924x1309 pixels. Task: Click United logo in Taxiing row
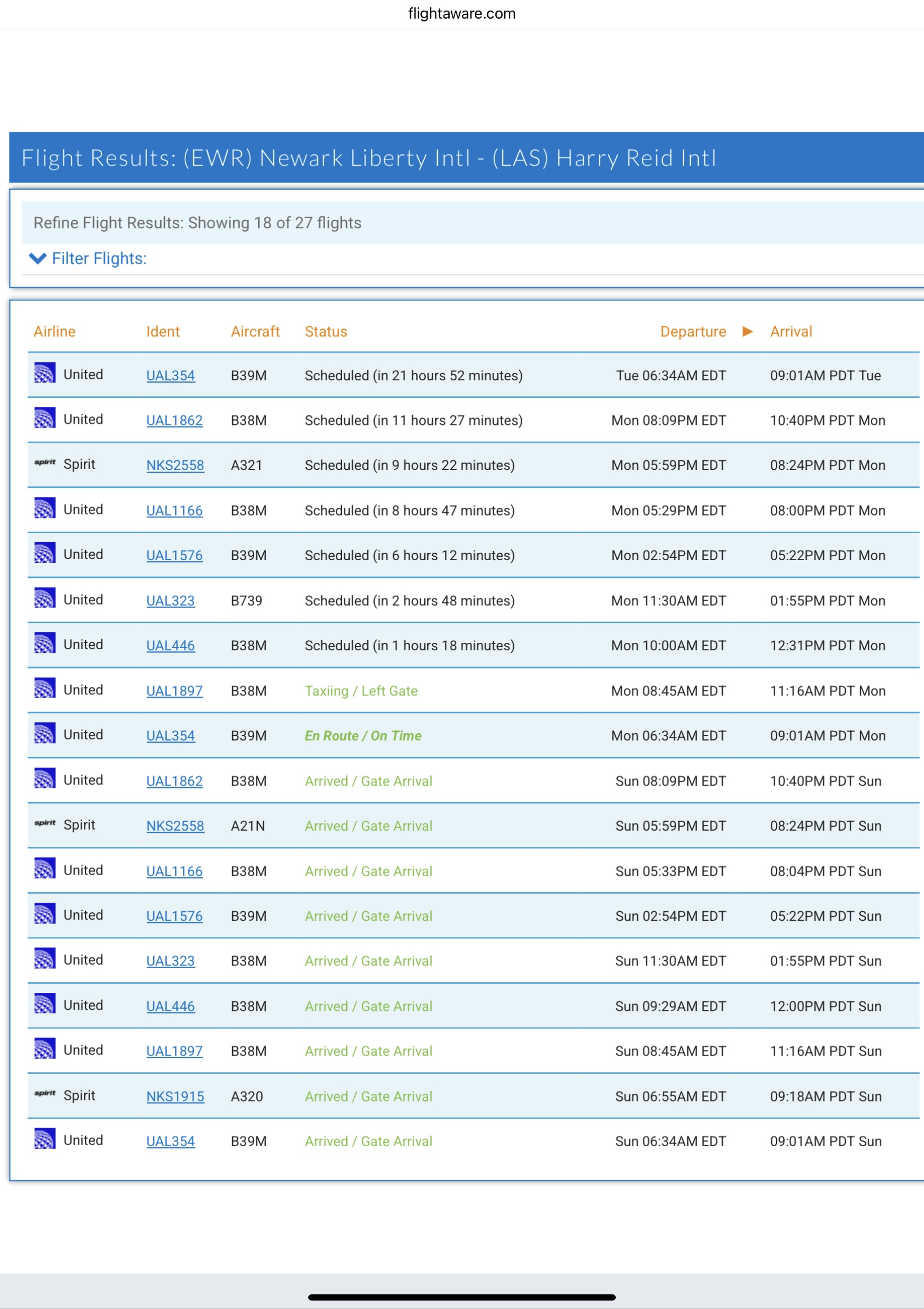[45, 688]
